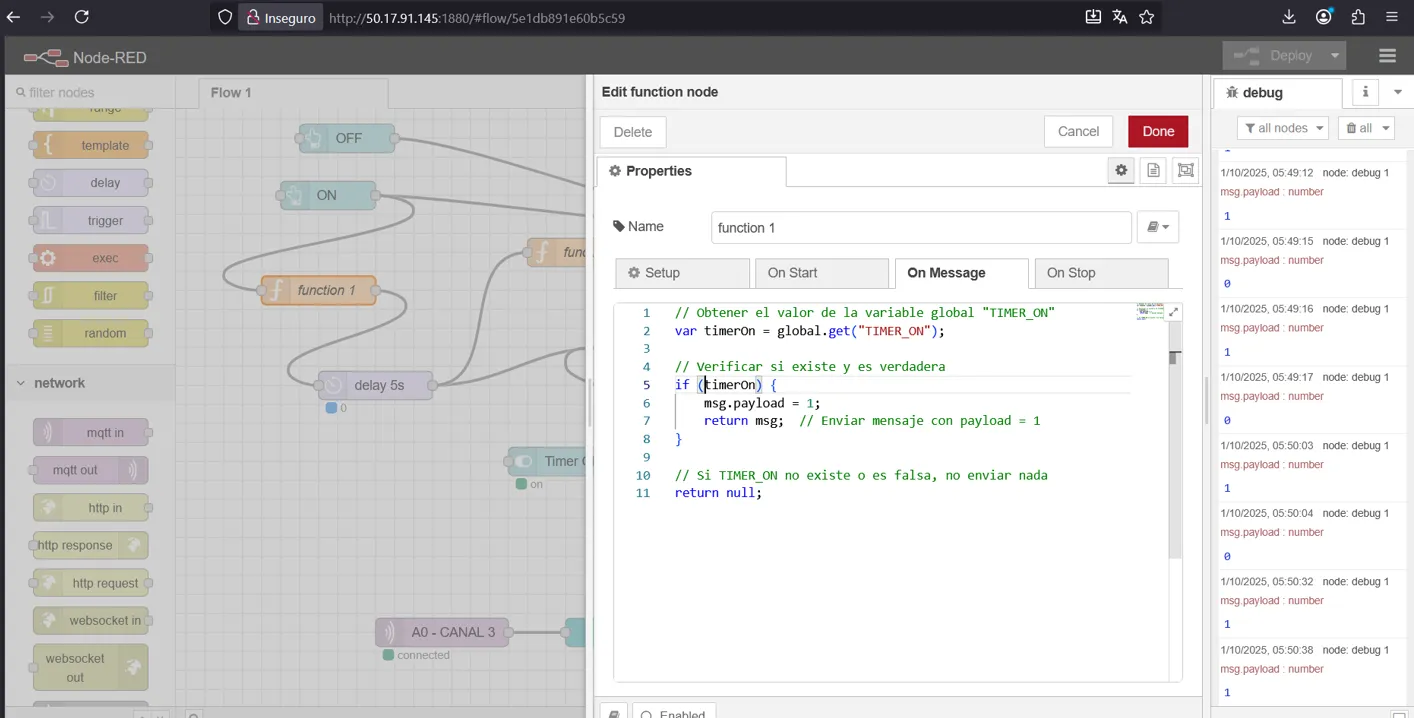Open the node appearance settings icon

coord(1185,171)
